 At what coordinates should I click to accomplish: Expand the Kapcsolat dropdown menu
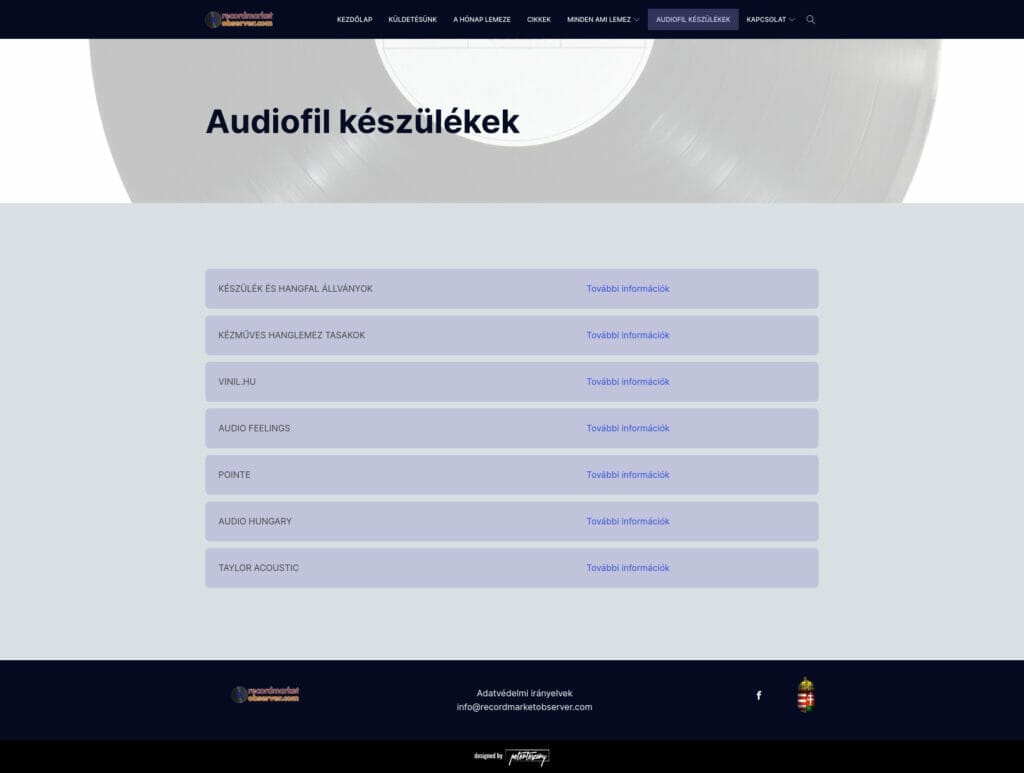(x=768, y=19)
